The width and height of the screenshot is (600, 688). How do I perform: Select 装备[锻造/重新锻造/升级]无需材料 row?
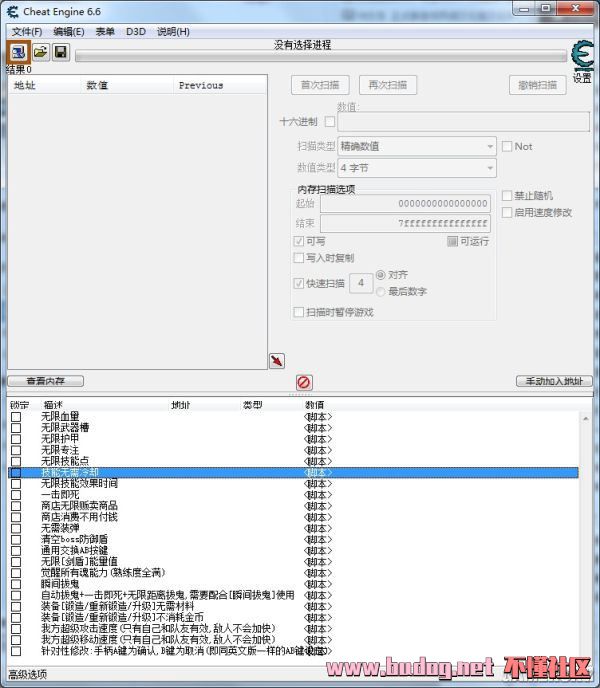click(293, 606)
